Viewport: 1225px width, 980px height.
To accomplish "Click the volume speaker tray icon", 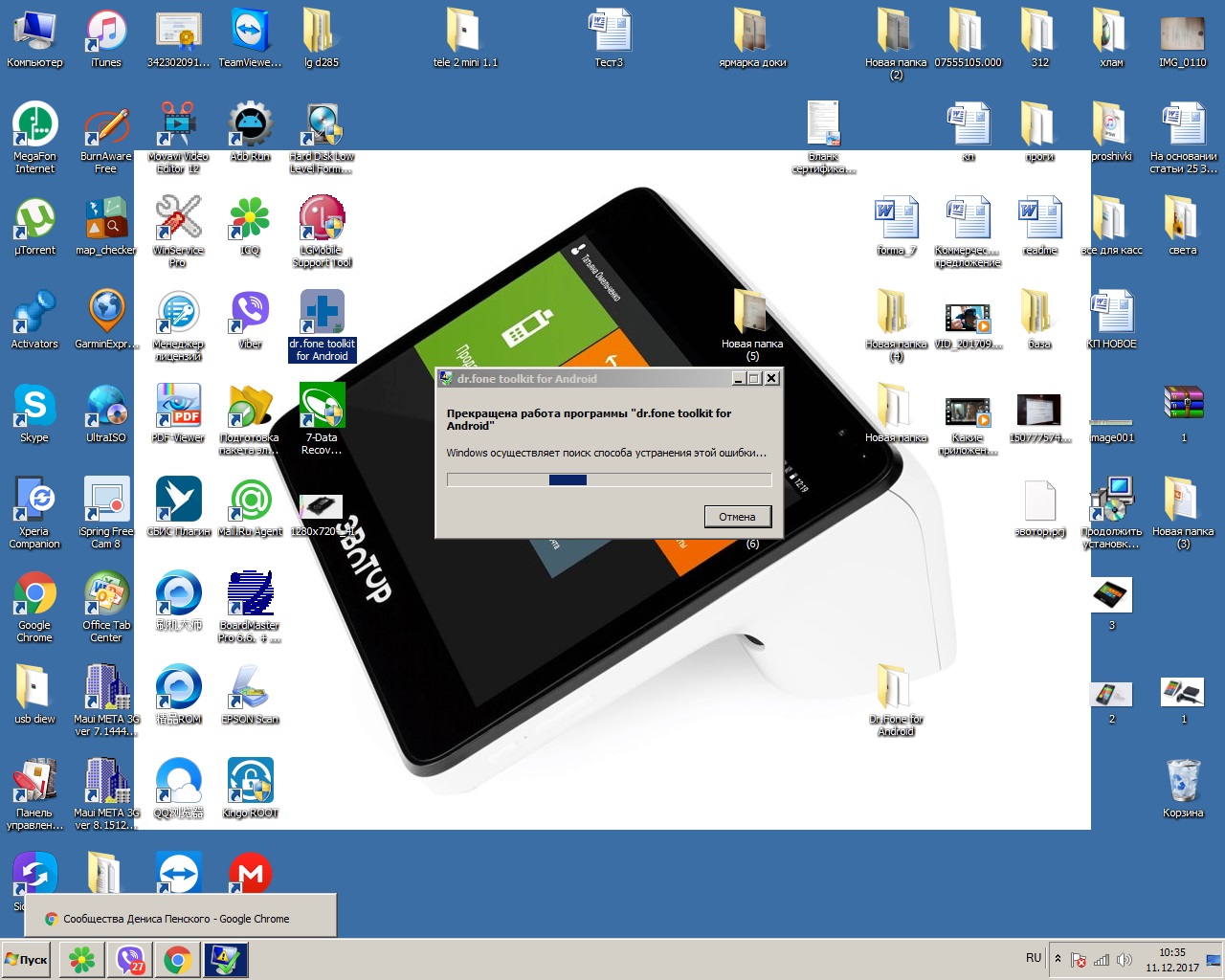I will point(1124,960).
